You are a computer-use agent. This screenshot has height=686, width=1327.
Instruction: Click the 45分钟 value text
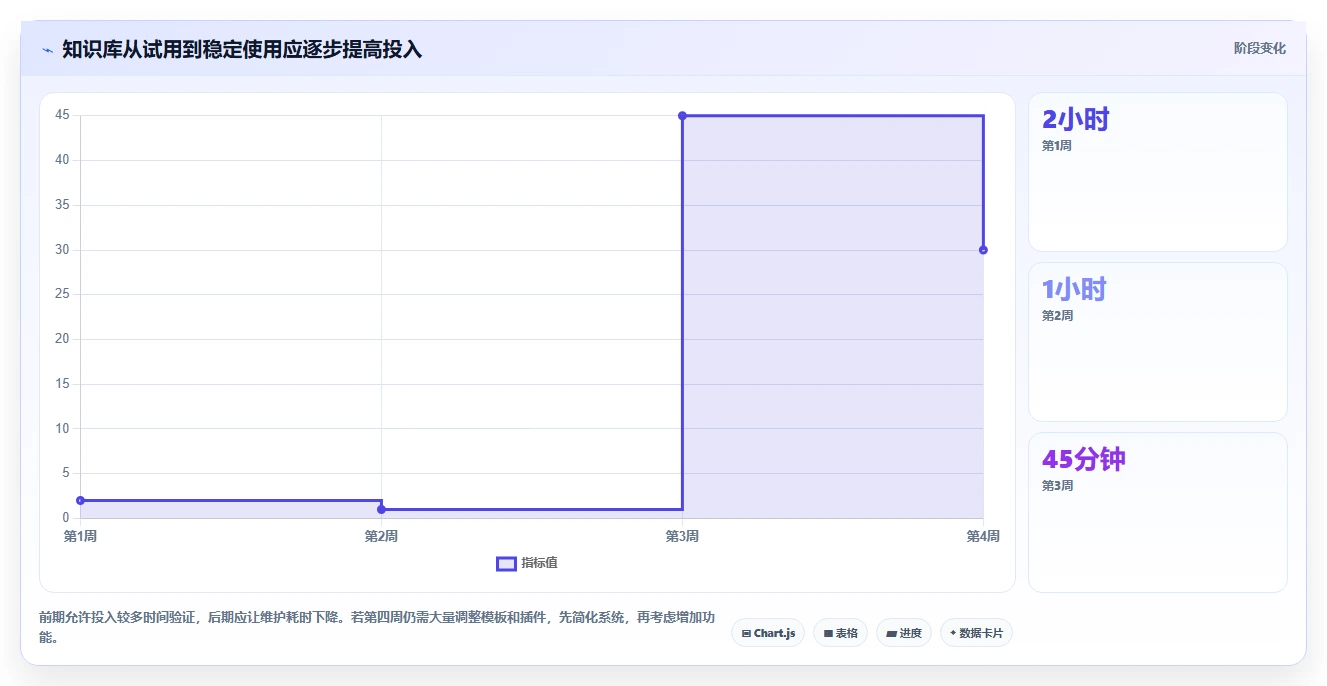pyautogui.click(x=1084, y=460)
